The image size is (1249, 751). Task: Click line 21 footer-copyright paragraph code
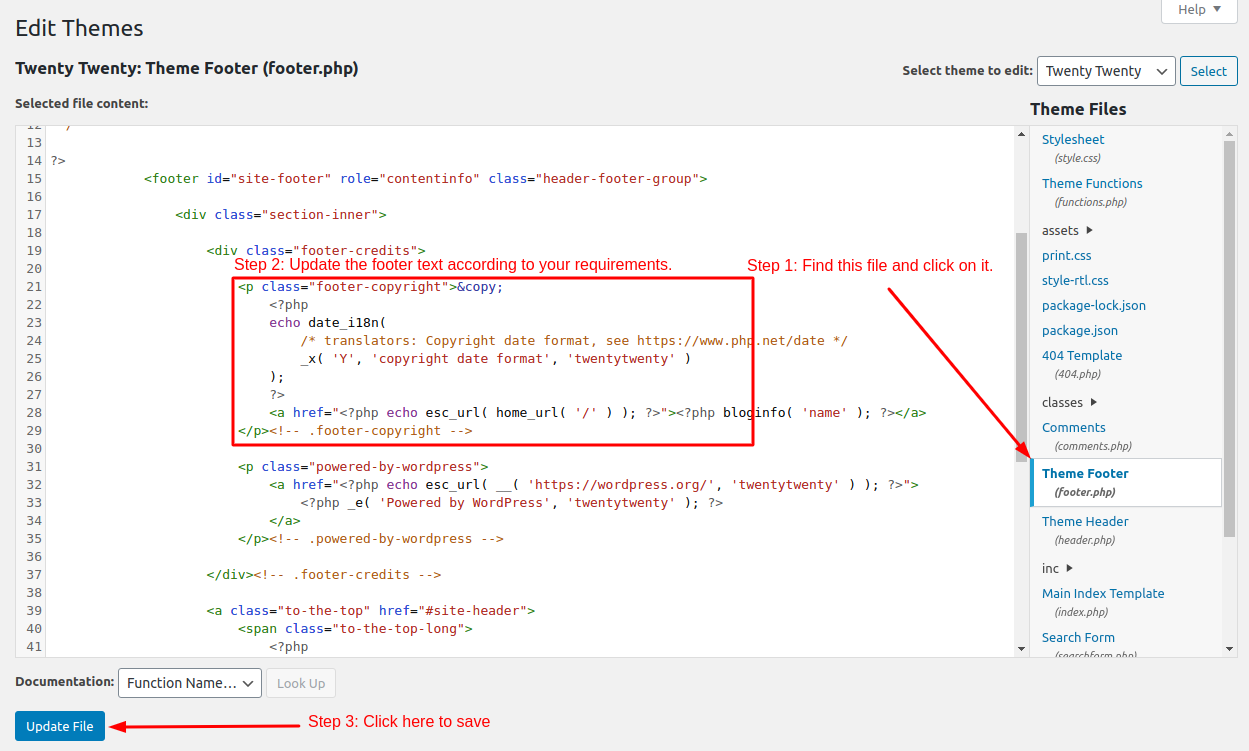(x=370, y=287)
